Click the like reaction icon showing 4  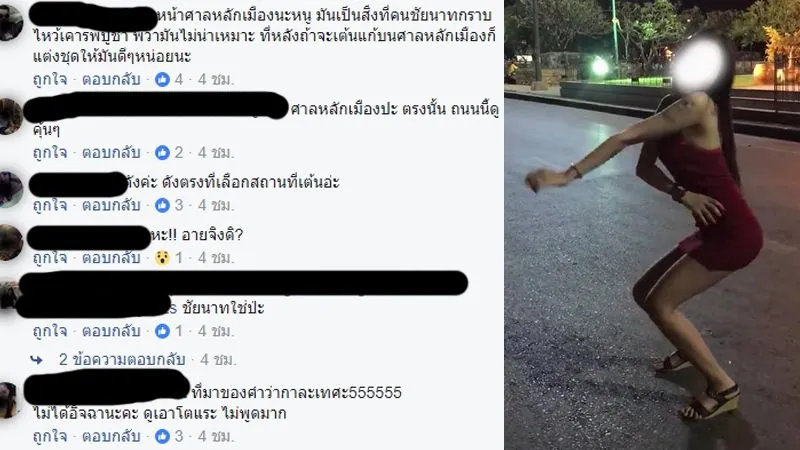coord(162,80)
